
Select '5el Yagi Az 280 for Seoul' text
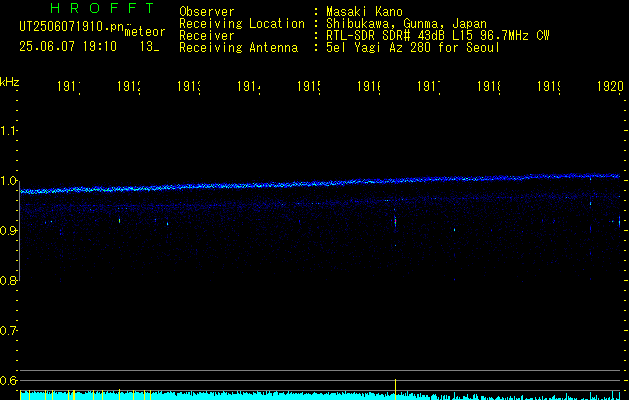[x=413, y=48]
